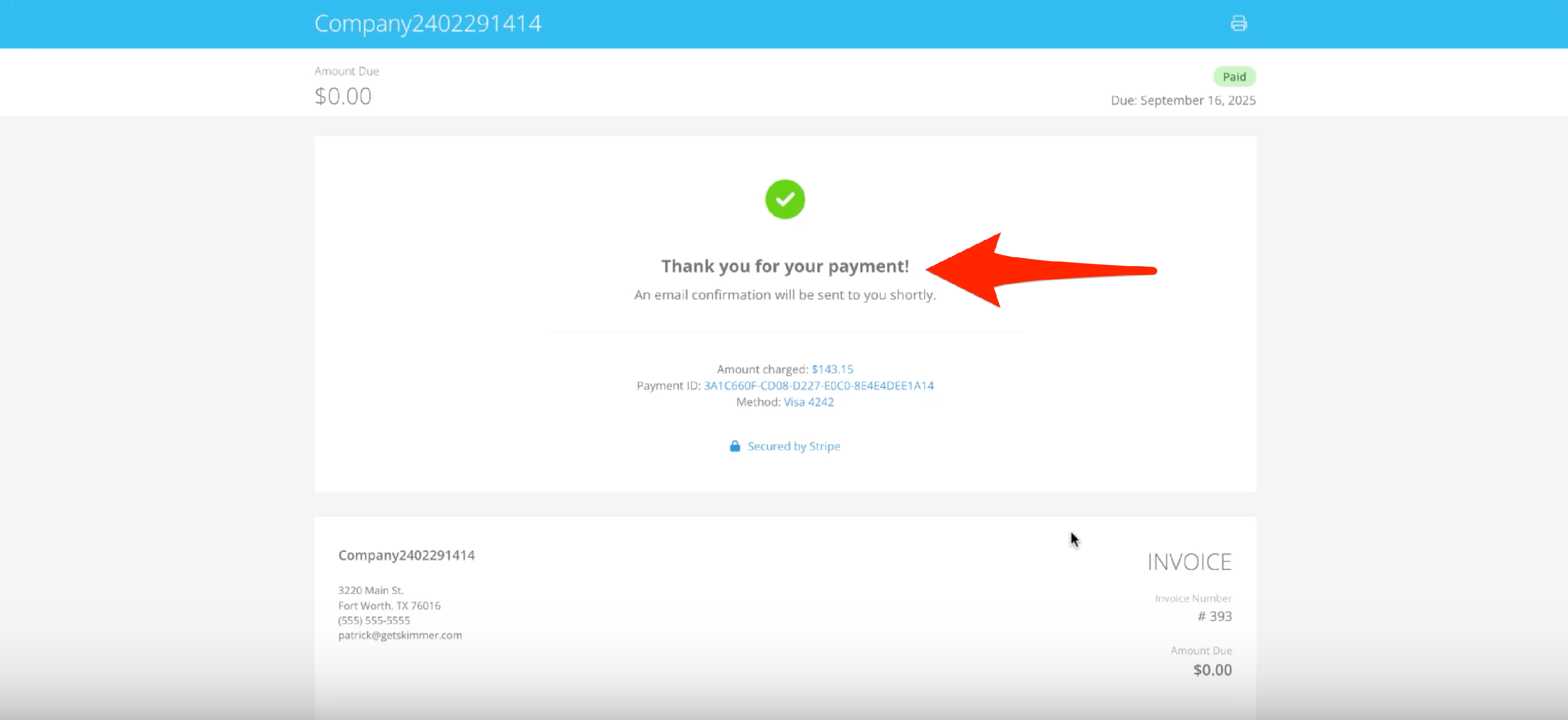Click the Visa 4242 payment method
This screenshot has width=1568, height=720.
pos(809,402)
